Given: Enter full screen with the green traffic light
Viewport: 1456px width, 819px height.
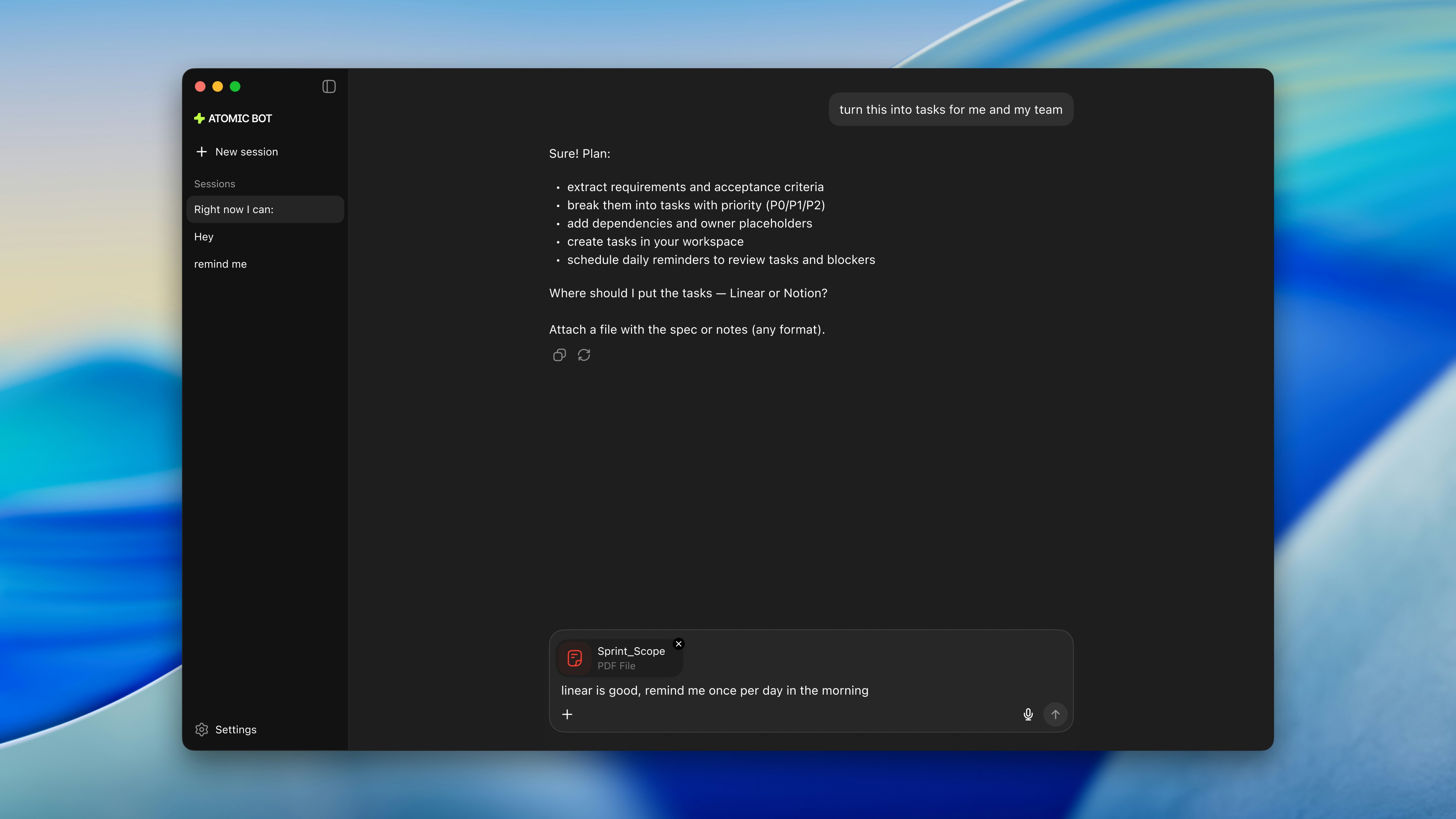Looking at the screenshot, I should [235, 86].
